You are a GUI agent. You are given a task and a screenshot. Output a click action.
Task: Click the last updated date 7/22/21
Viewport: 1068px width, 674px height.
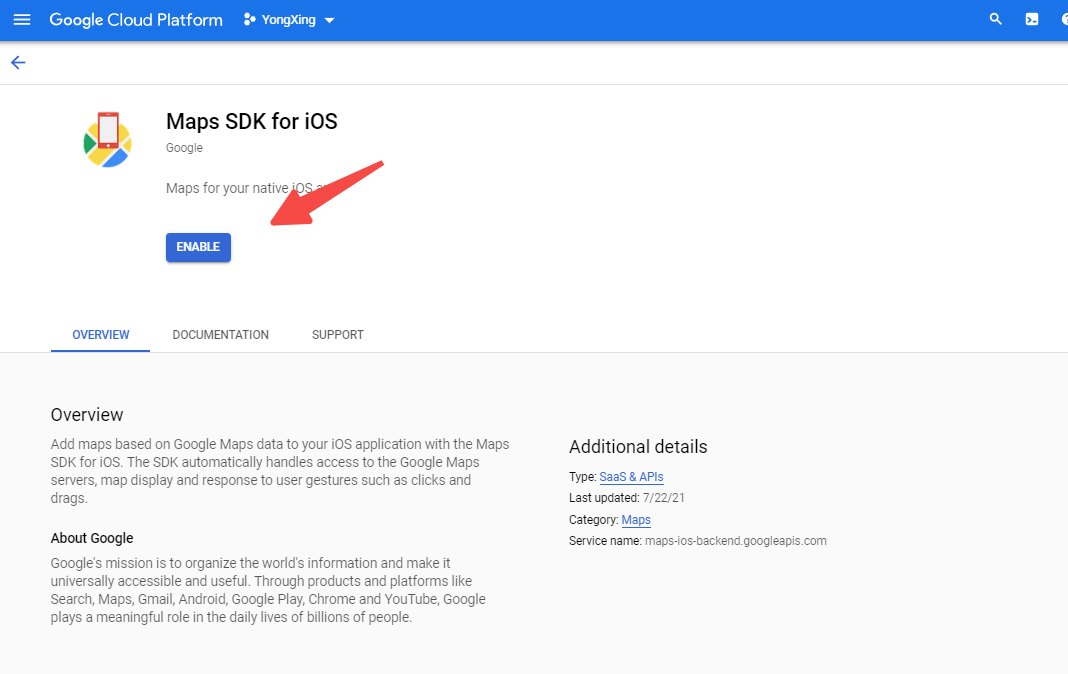coord(664,498)
